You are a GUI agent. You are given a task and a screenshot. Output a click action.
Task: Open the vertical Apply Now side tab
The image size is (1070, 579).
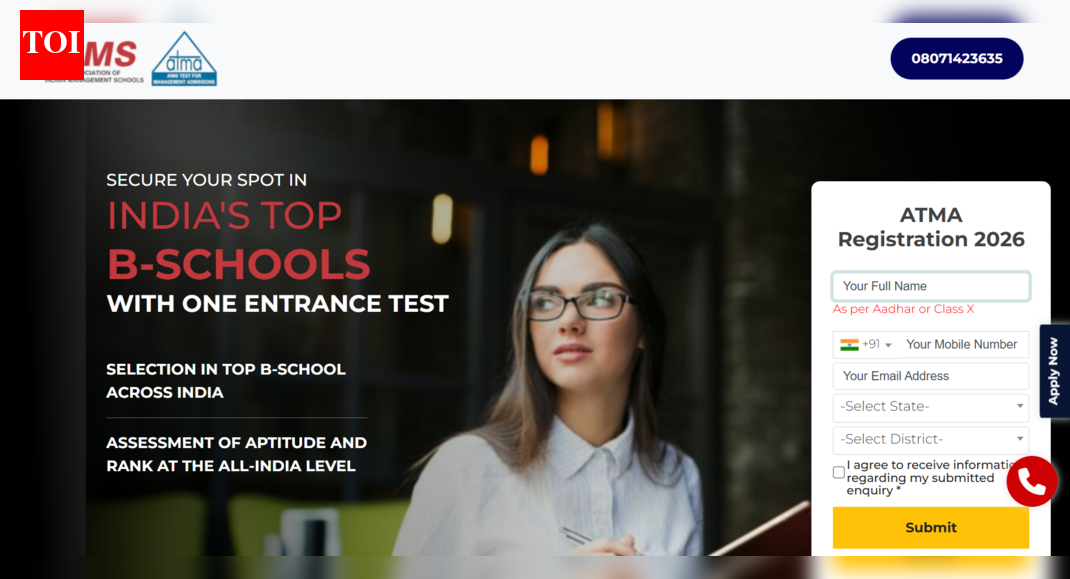1054,371
